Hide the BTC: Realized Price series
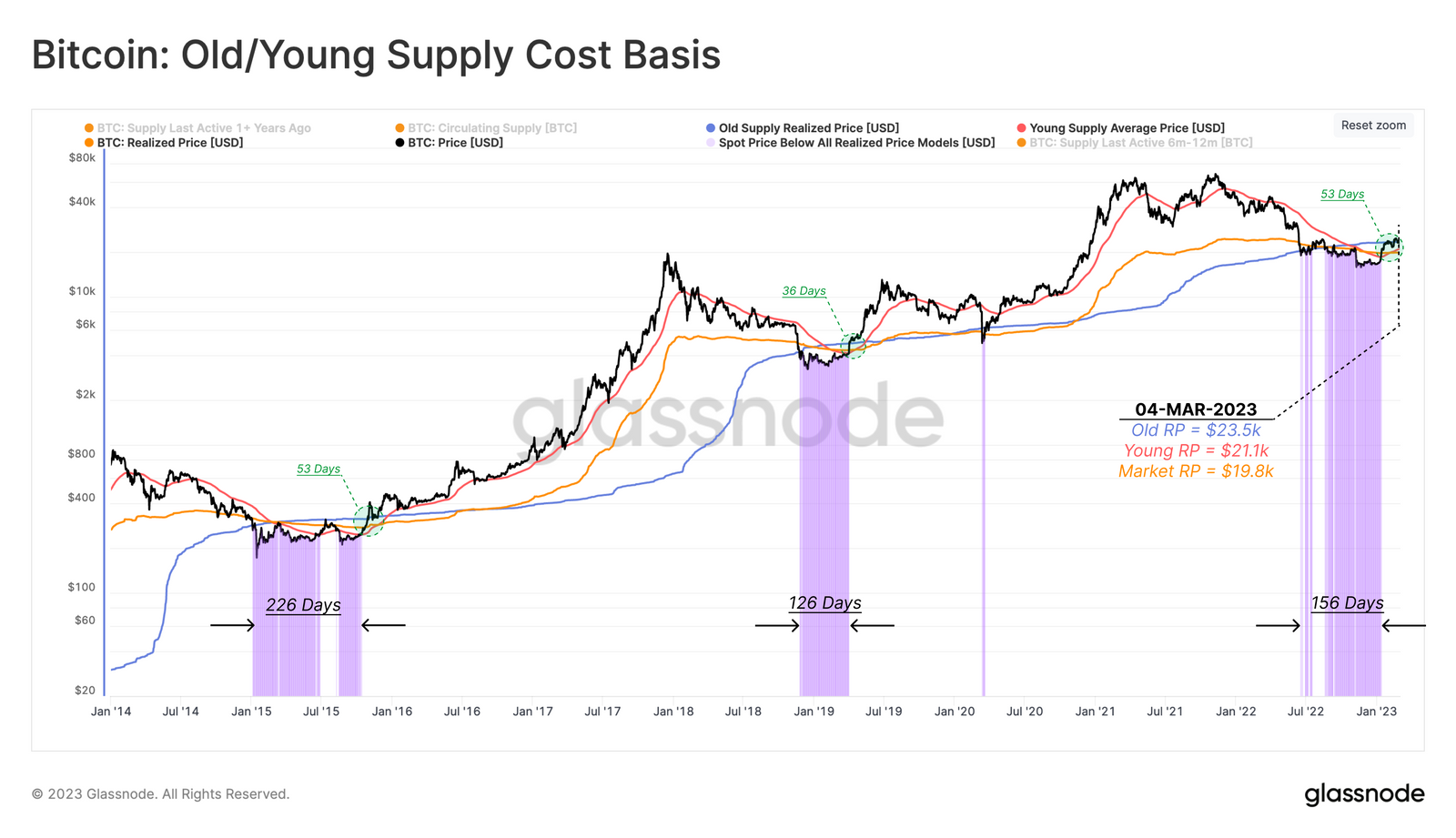 point(164,143)
